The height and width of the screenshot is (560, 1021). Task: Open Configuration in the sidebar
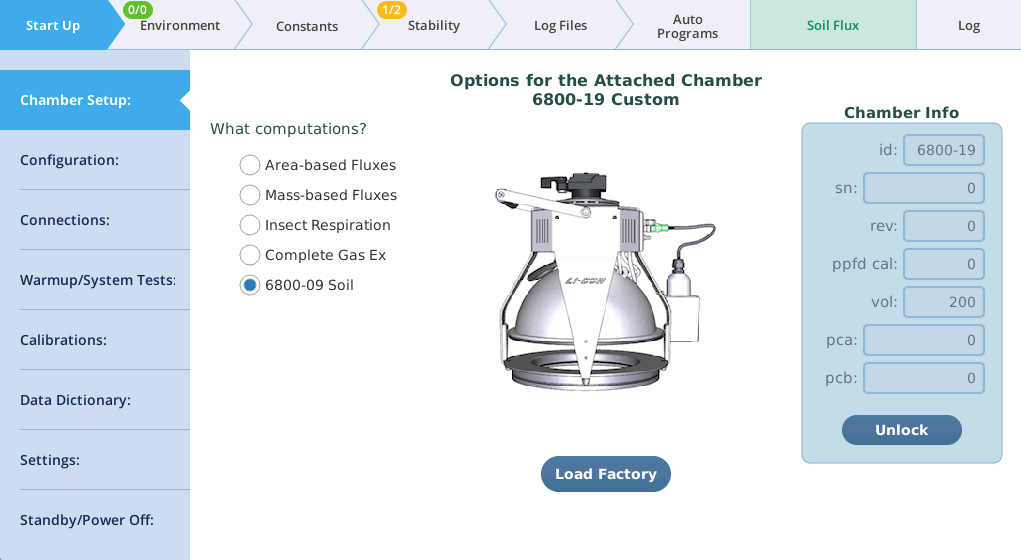(x=95, y=160)
